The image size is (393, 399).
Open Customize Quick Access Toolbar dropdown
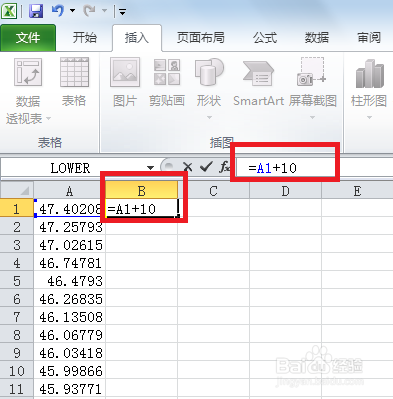tap(122, 12)
